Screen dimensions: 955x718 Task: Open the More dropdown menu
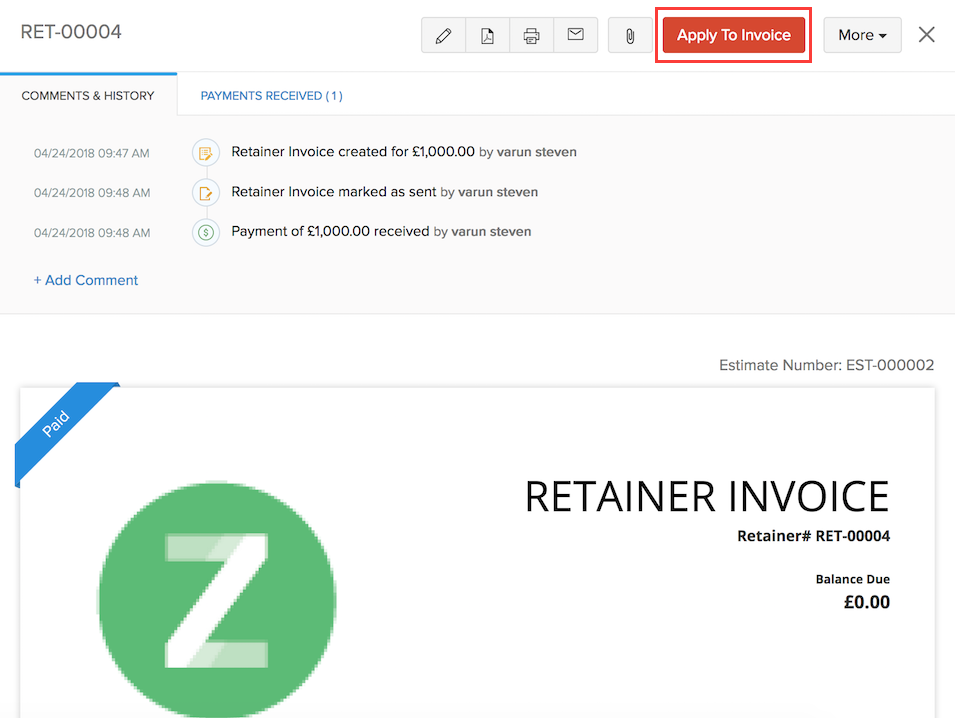coord(862,35)
